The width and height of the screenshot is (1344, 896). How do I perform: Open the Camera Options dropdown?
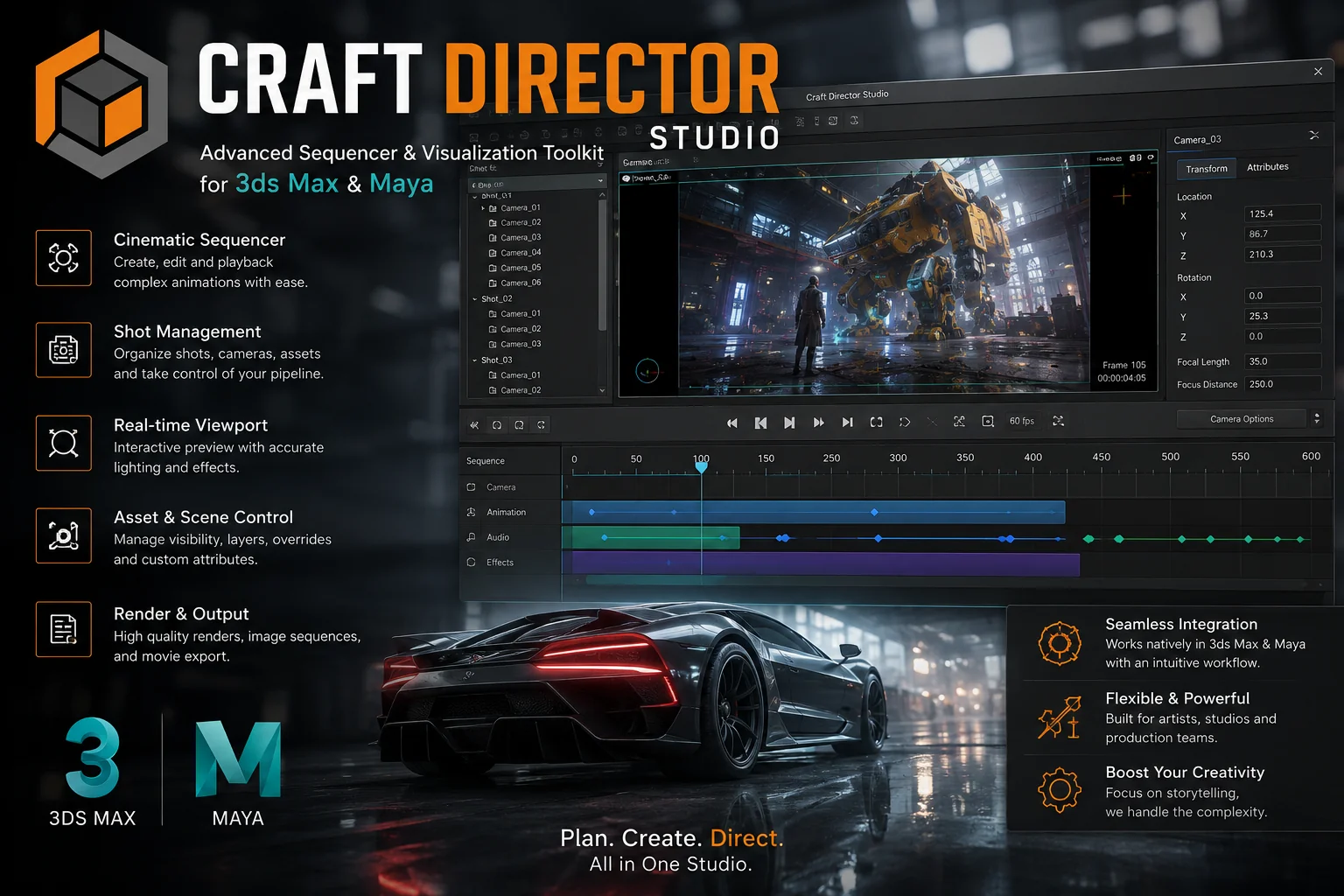pyautogui.click(x=1242, y=419)
